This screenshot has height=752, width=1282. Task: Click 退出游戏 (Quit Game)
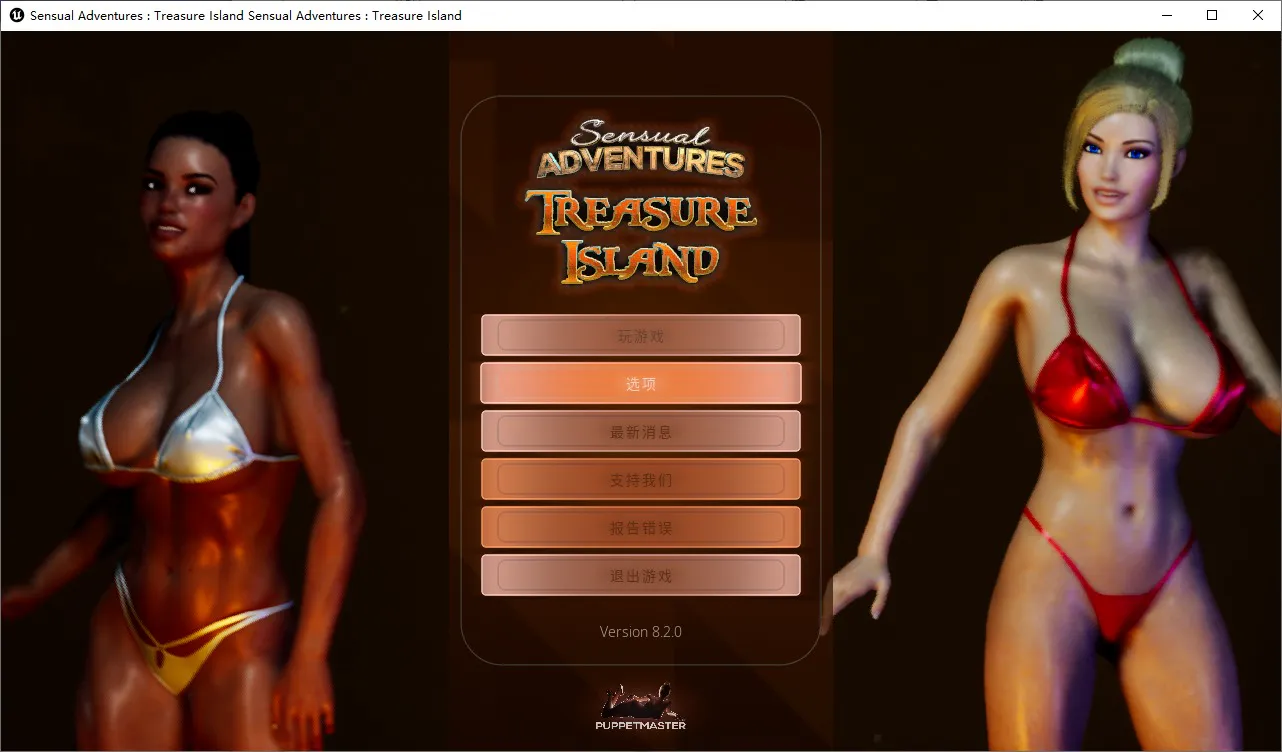point(640,576)
